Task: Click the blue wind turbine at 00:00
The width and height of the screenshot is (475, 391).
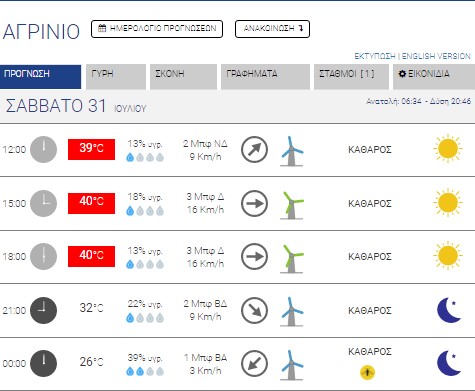Action: click(292, 365)
